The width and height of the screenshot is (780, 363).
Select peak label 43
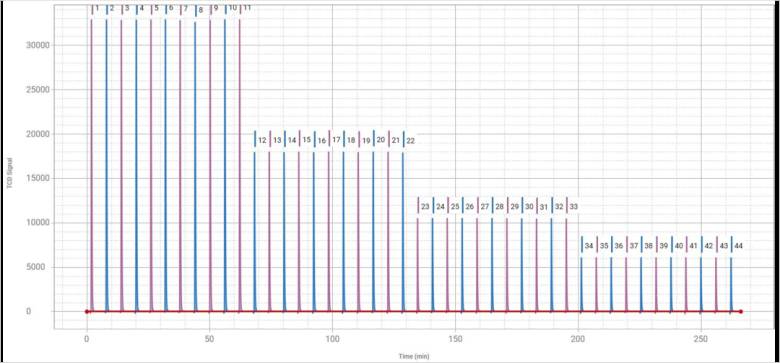[x=724, y=246]
